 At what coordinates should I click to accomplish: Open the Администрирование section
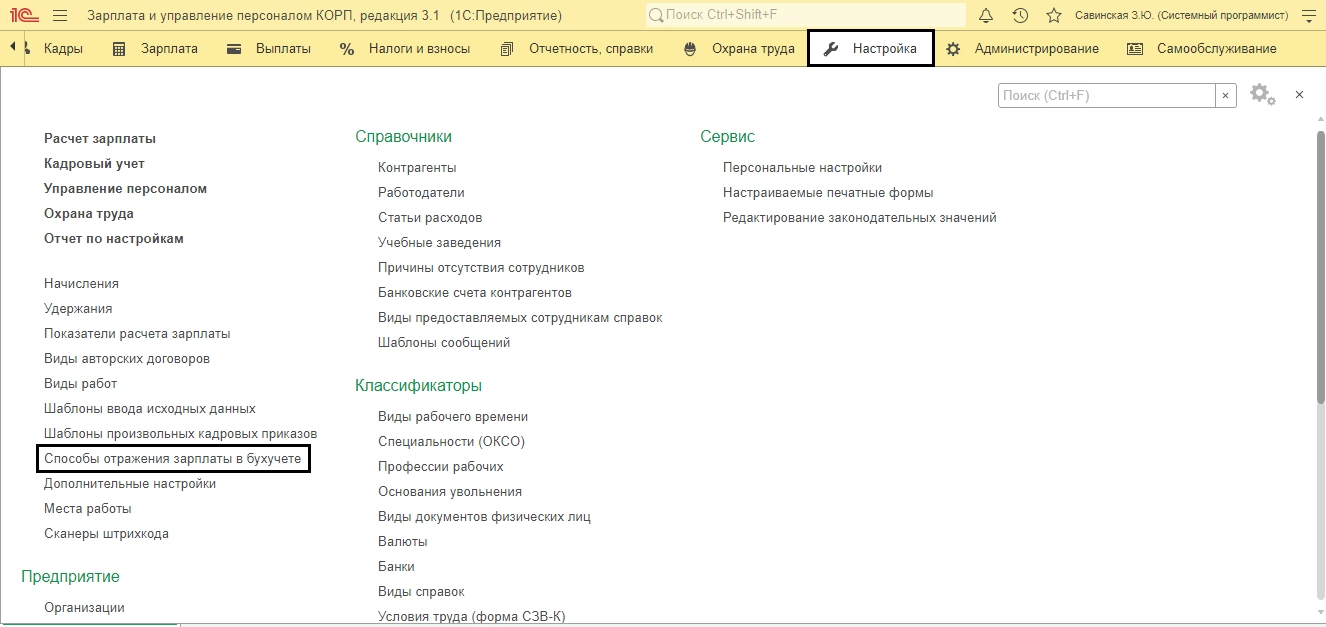tap(1037, 49)
